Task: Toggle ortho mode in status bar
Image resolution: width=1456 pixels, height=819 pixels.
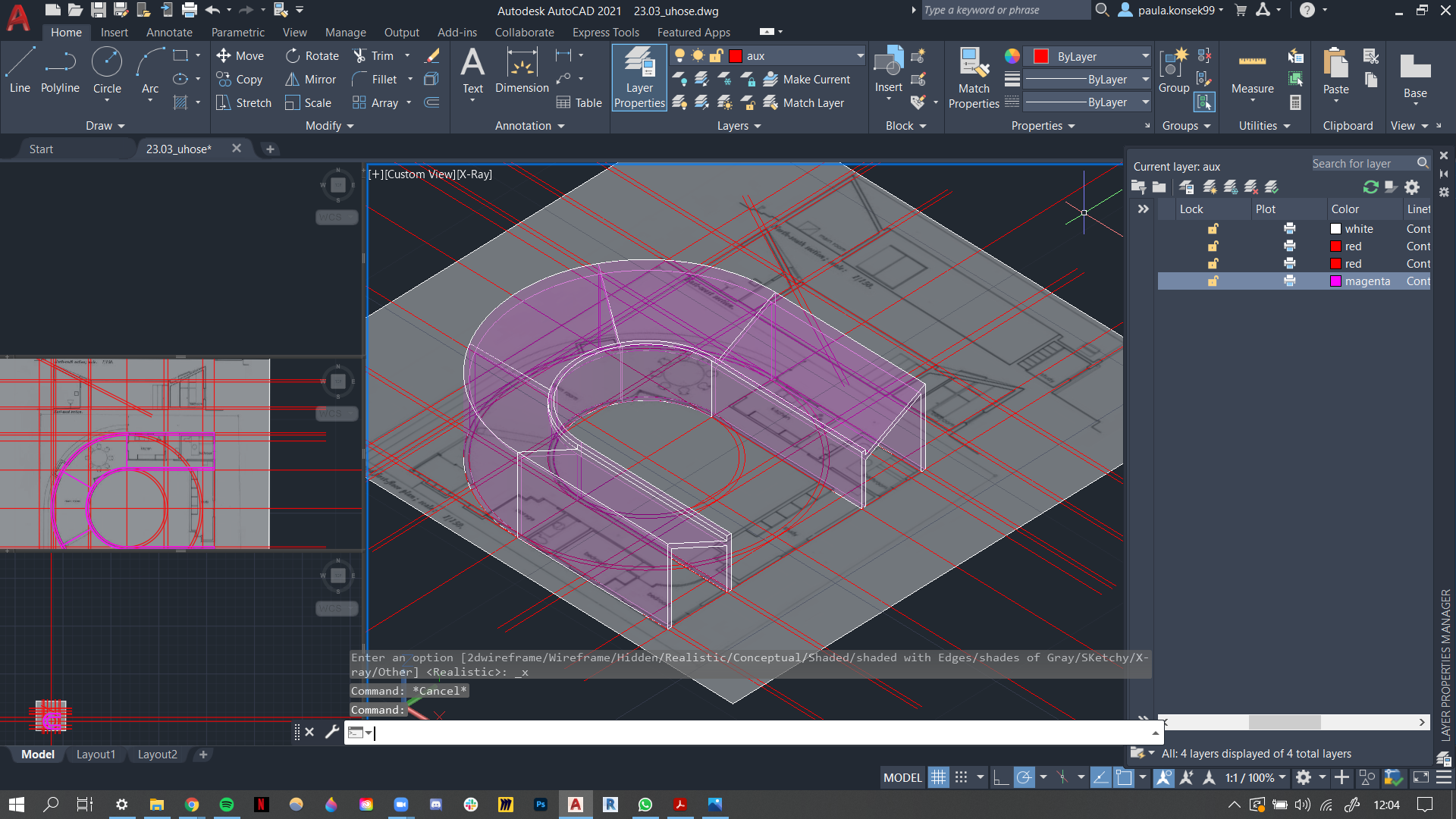Action: pyautogui.click(x=1000, y=777)
